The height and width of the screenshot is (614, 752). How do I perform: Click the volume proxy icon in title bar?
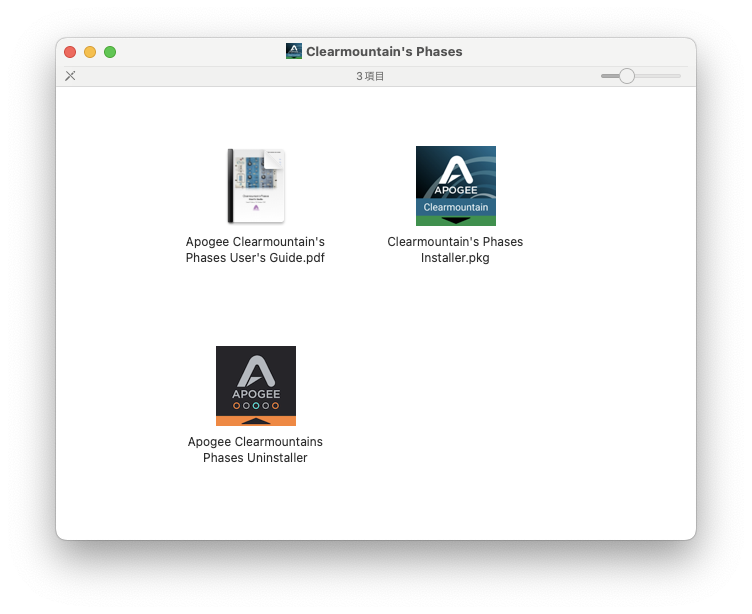(294, 51)
